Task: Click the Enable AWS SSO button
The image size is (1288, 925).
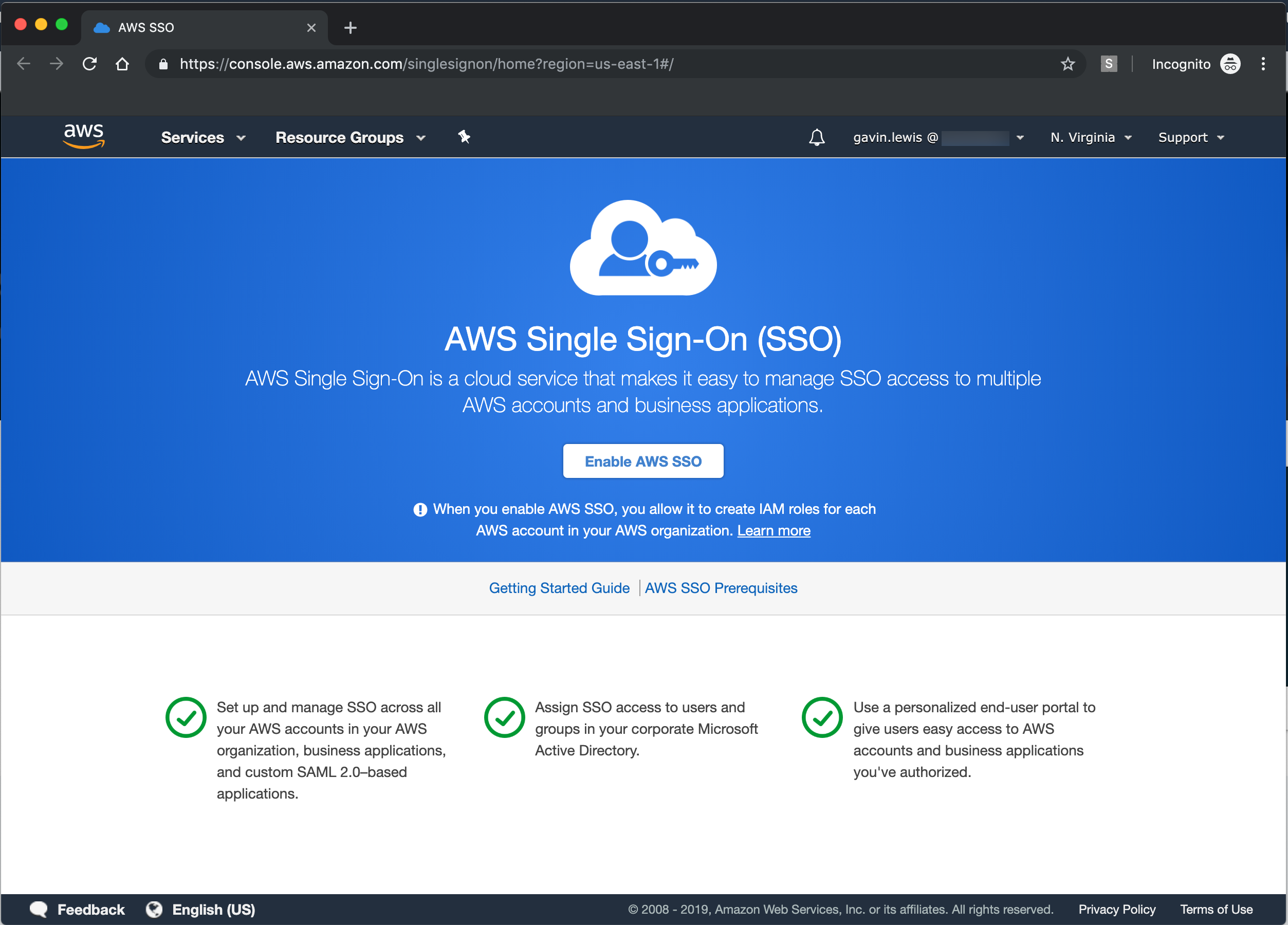Action: [643, 461]
